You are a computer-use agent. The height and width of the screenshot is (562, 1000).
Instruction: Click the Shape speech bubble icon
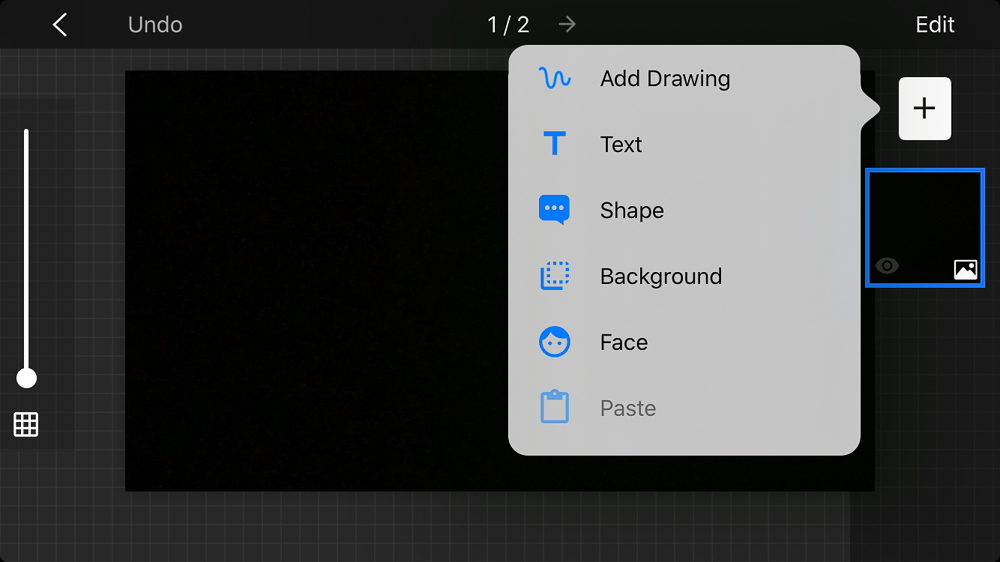click(x=554, y=210)
